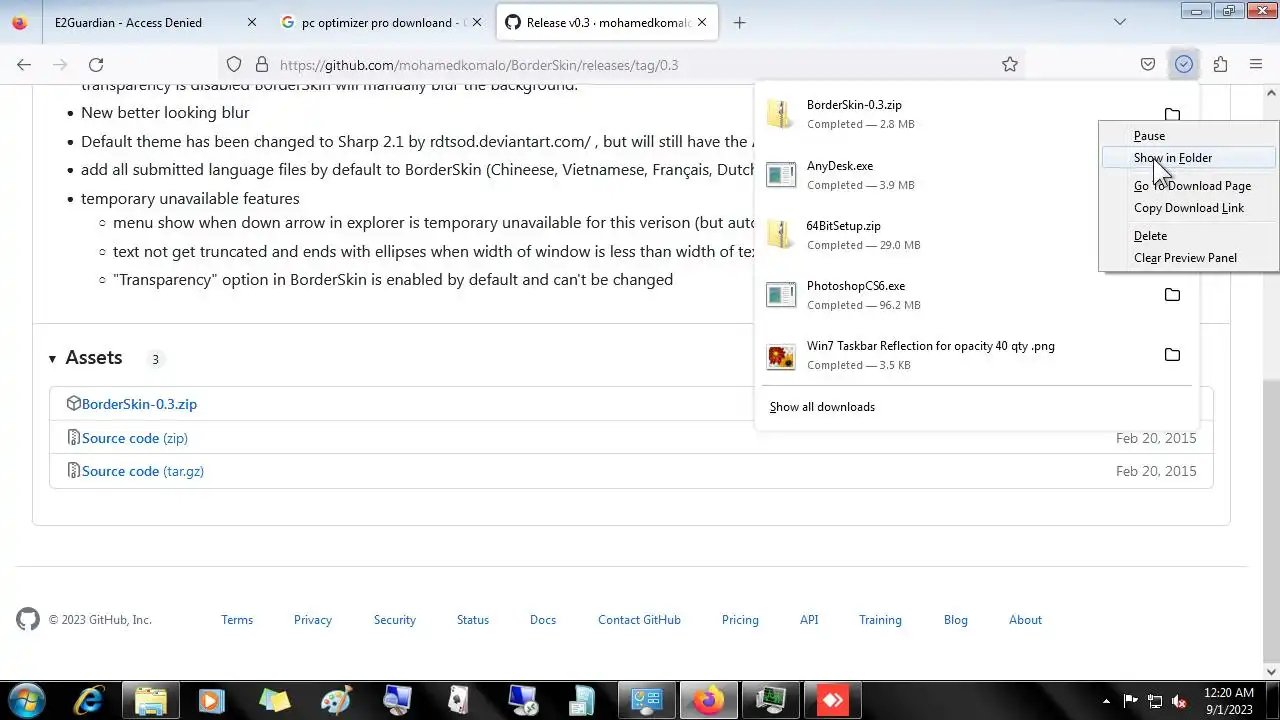Open the Pocket save icon
Screen dimensions: 1280x720
(x=1148, y=64)
